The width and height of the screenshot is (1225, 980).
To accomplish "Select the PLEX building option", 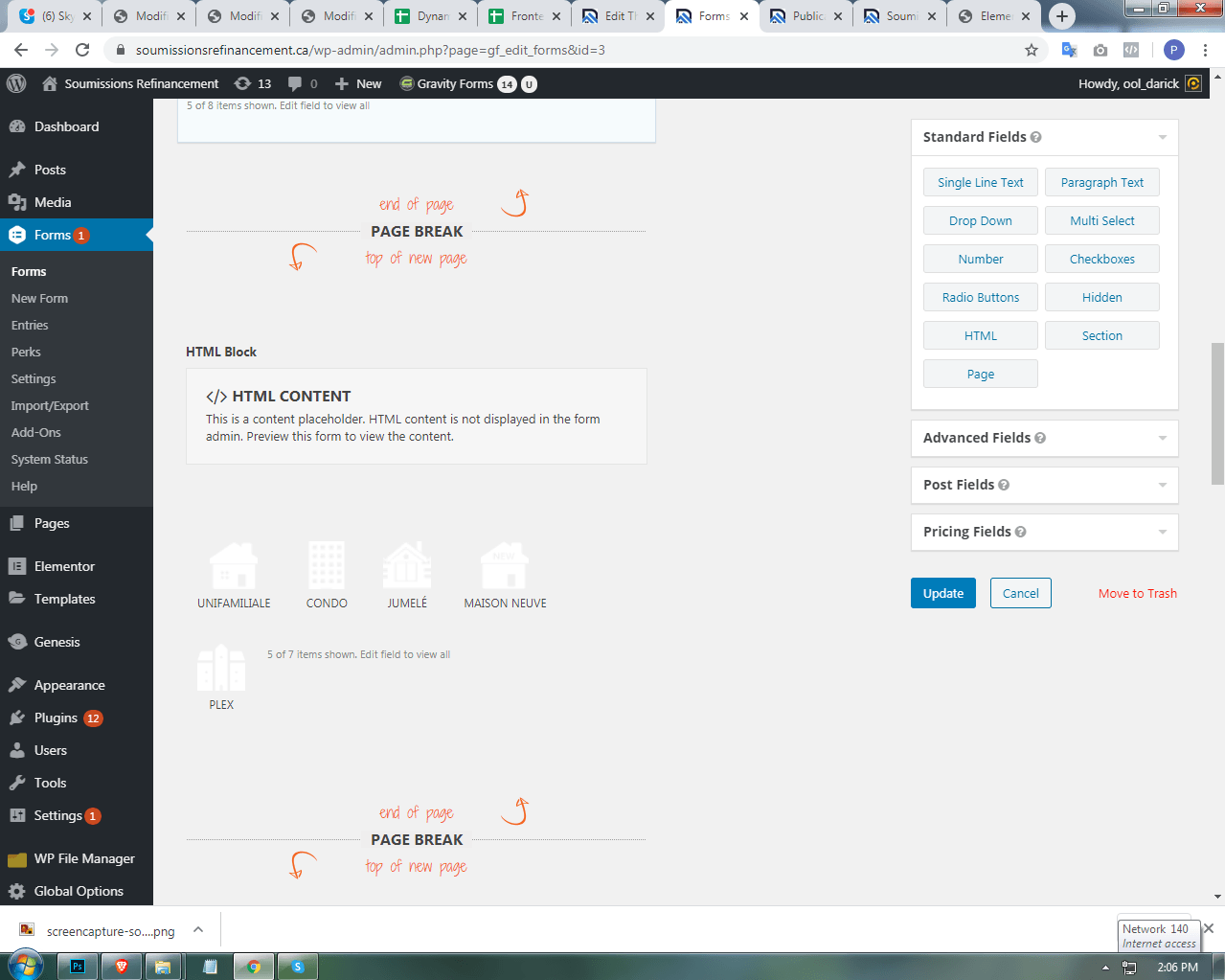I will click(221, 677).
